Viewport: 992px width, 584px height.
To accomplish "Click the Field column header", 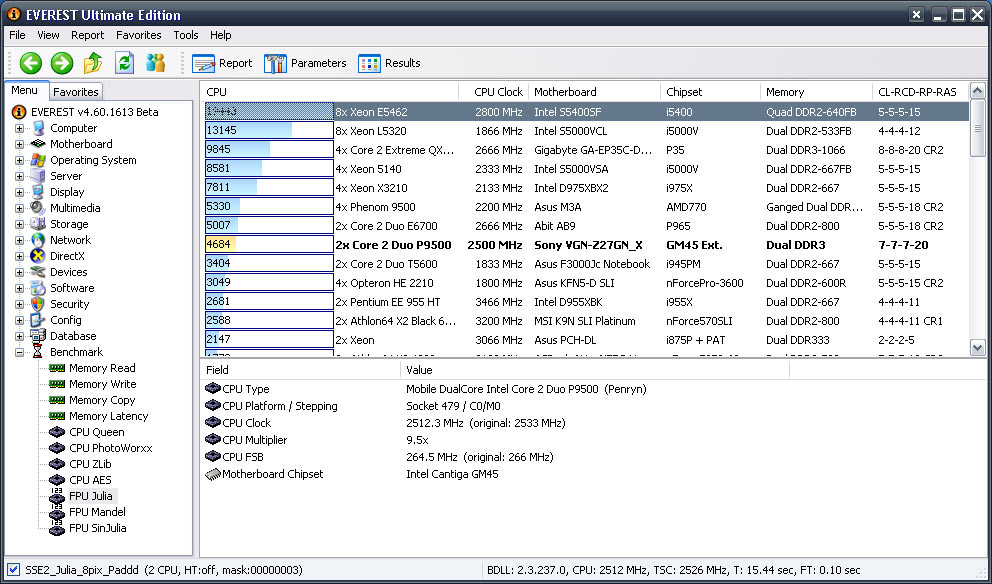I will tap(301, 370).
